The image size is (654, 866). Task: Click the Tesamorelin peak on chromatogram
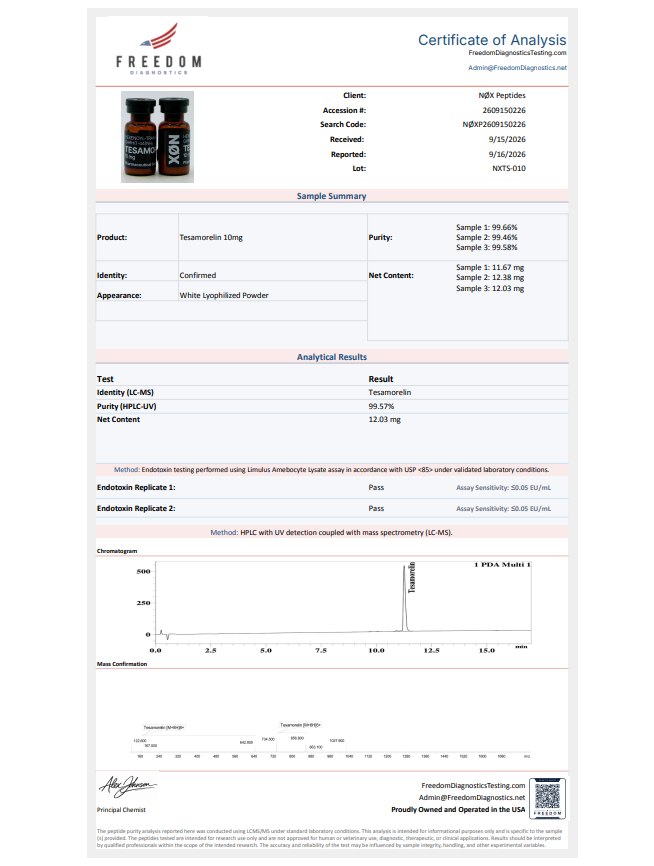point(405,598)
